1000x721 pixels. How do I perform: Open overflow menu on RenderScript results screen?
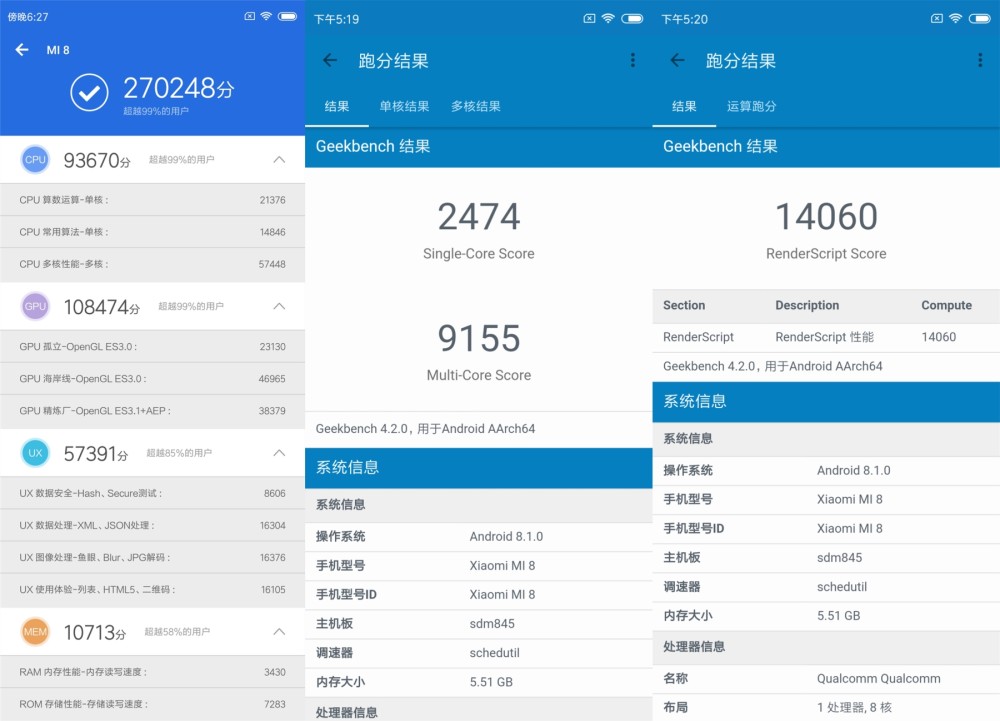980,60
